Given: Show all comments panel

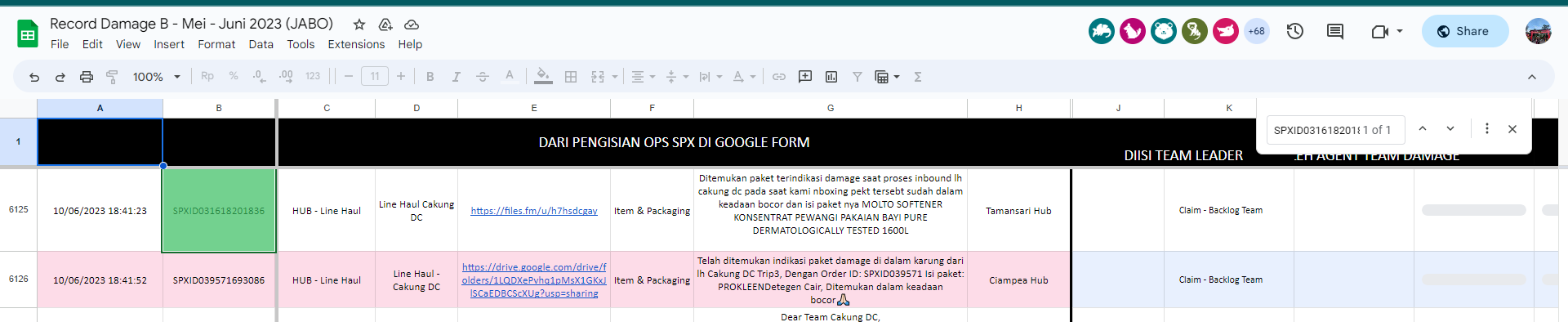Looking at the screenshot, I should [1335, 31].
